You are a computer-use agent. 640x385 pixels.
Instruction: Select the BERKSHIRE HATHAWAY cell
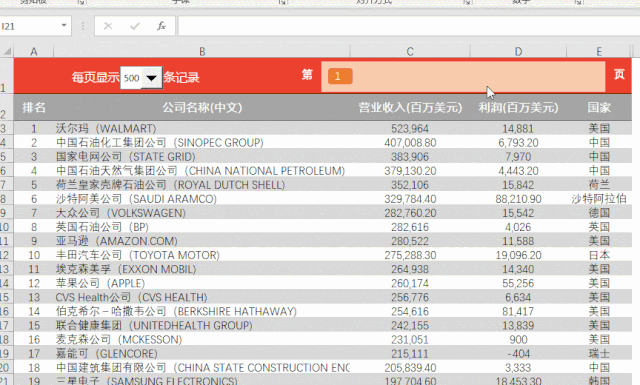(x=202, y=312)
